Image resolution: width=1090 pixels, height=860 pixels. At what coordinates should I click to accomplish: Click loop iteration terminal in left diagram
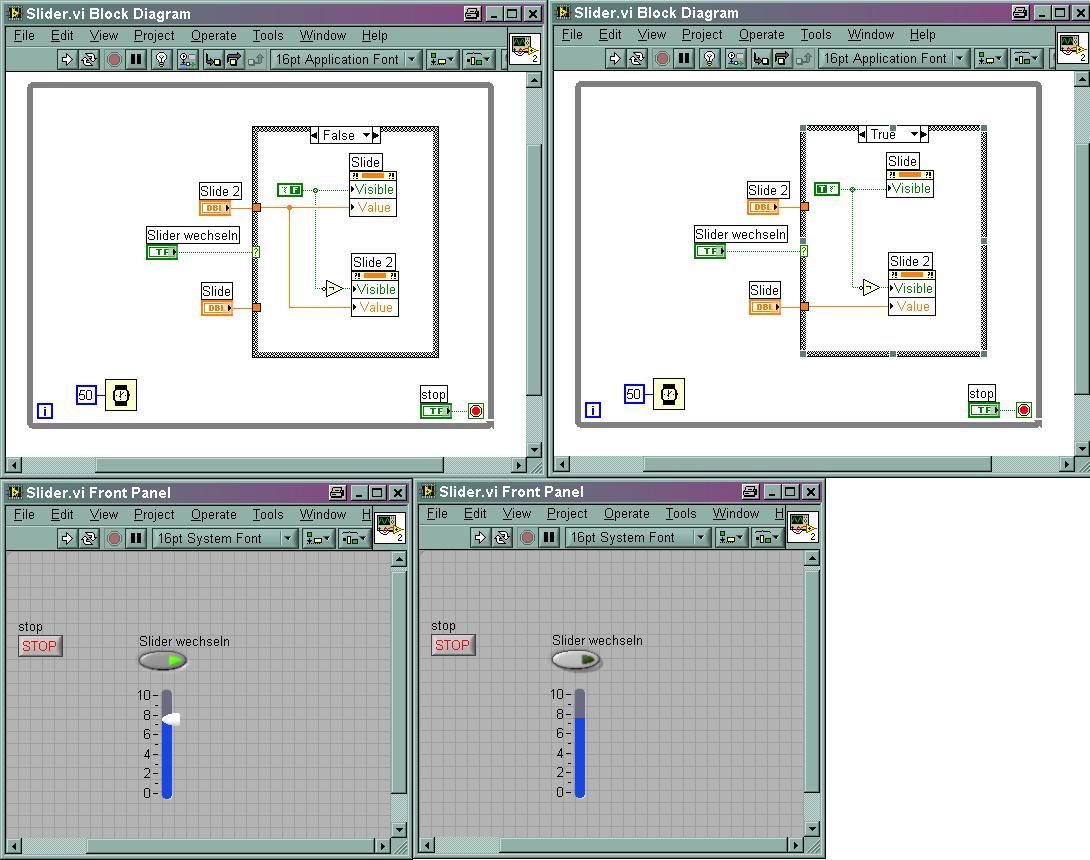44,411
